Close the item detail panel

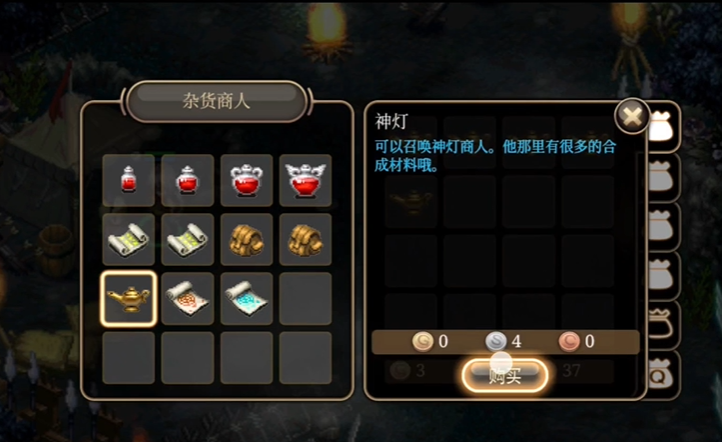pos(632,116)
